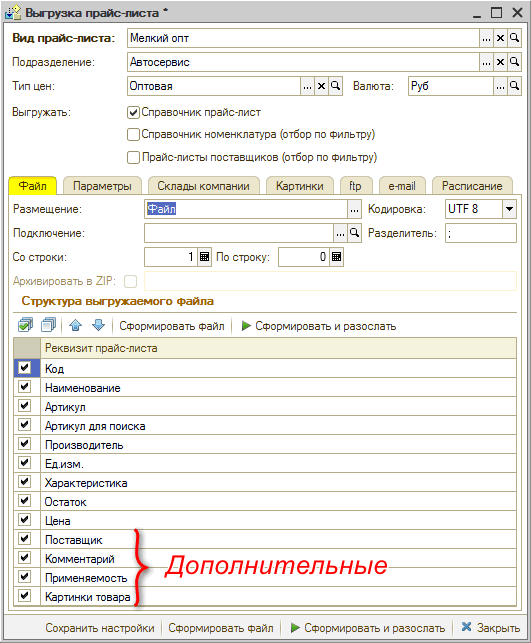Minimize the Выгрузка прайс-листа window
This screenshot has height=643, width=531.
coord(476,14)
